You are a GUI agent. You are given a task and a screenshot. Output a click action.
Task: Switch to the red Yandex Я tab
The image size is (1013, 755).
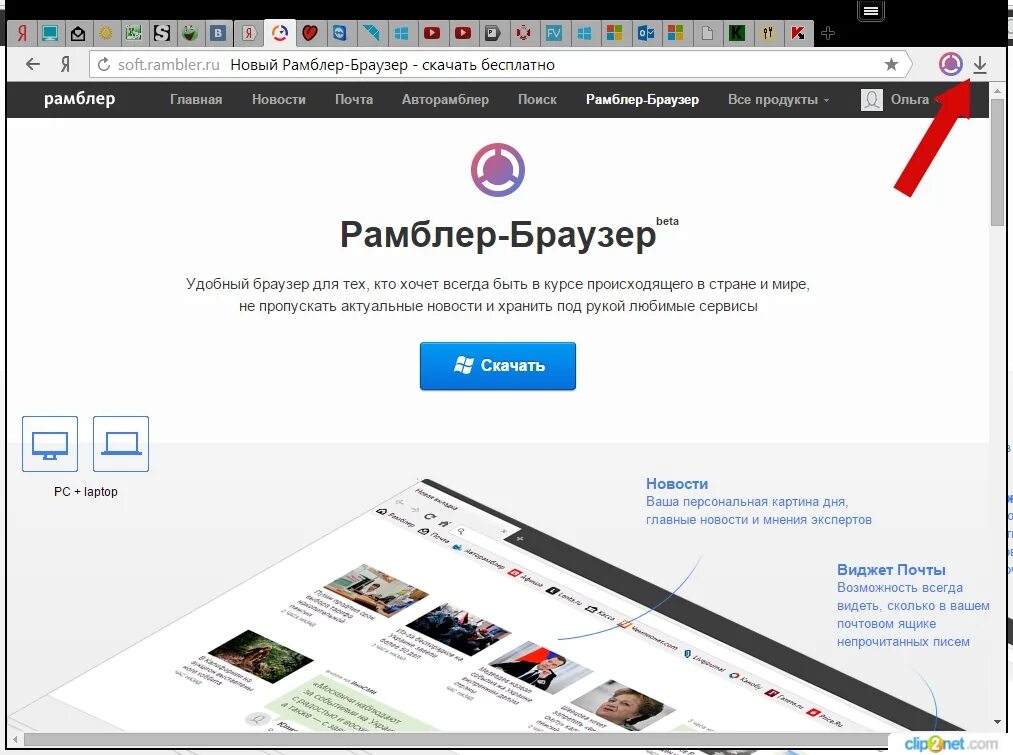[x=22, y=33]
